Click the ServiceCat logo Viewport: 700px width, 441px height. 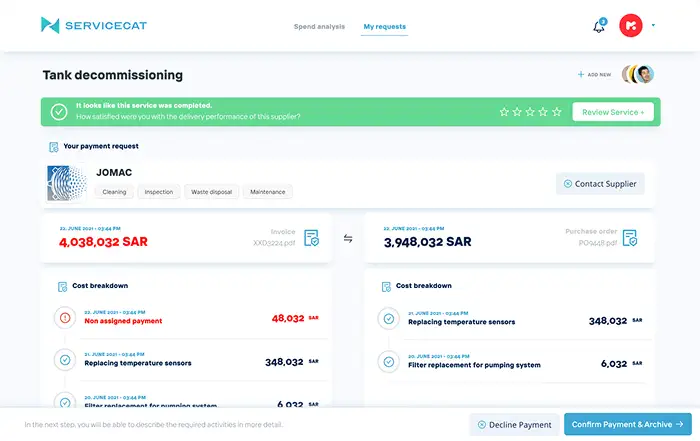click(x=94, y=25)
